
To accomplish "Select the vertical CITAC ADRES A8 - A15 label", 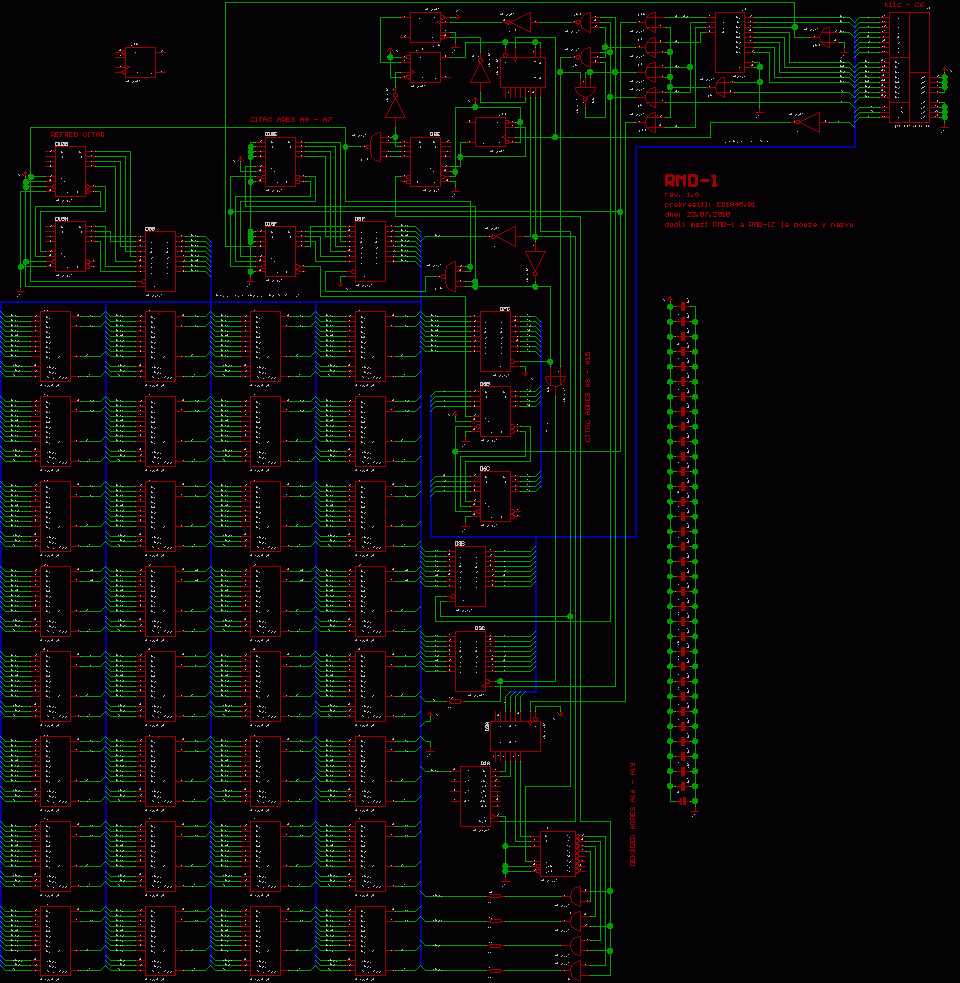I will 587,397.
